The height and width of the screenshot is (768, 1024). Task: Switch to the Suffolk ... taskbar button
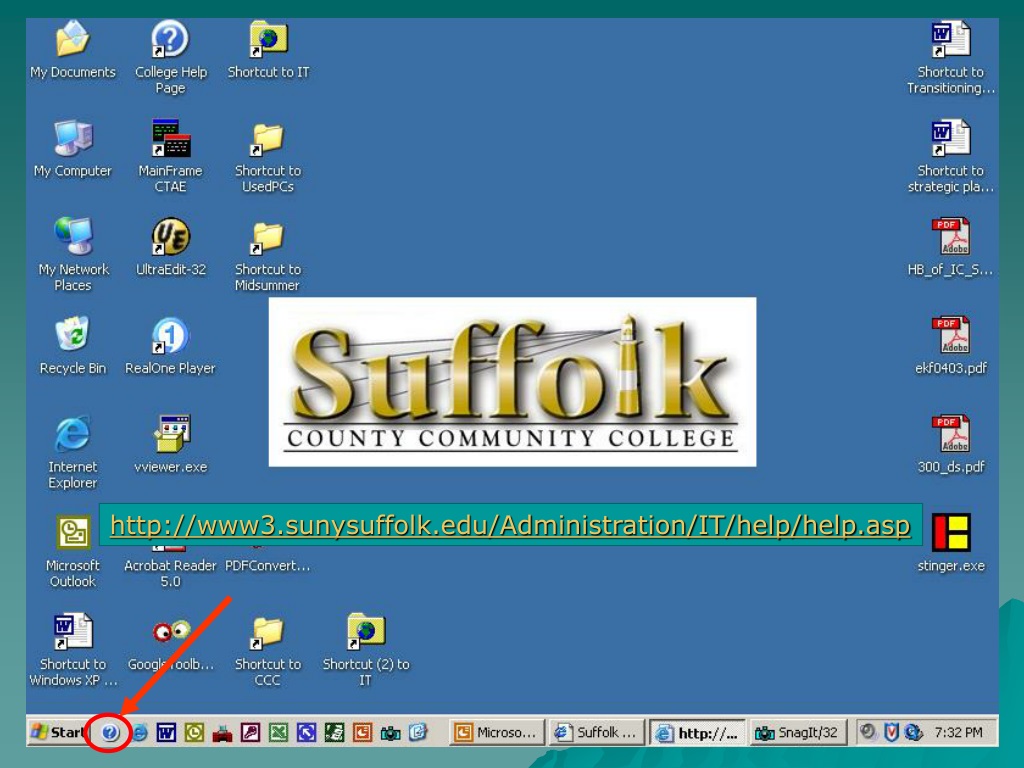[596, 733]
